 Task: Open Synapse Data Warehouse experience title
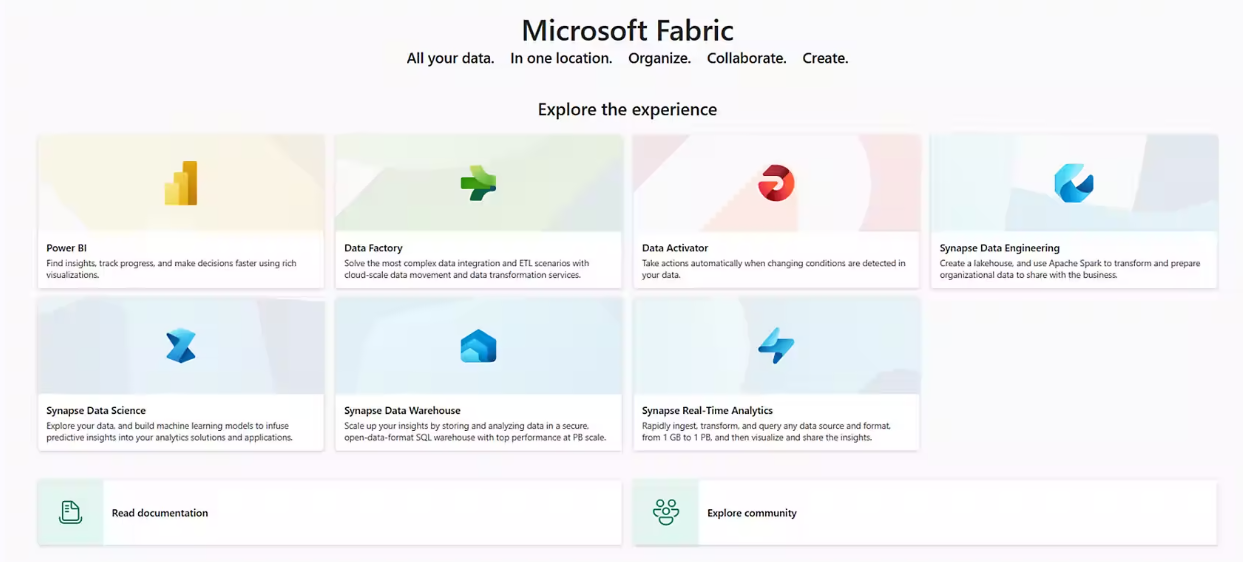pos(402,411)
